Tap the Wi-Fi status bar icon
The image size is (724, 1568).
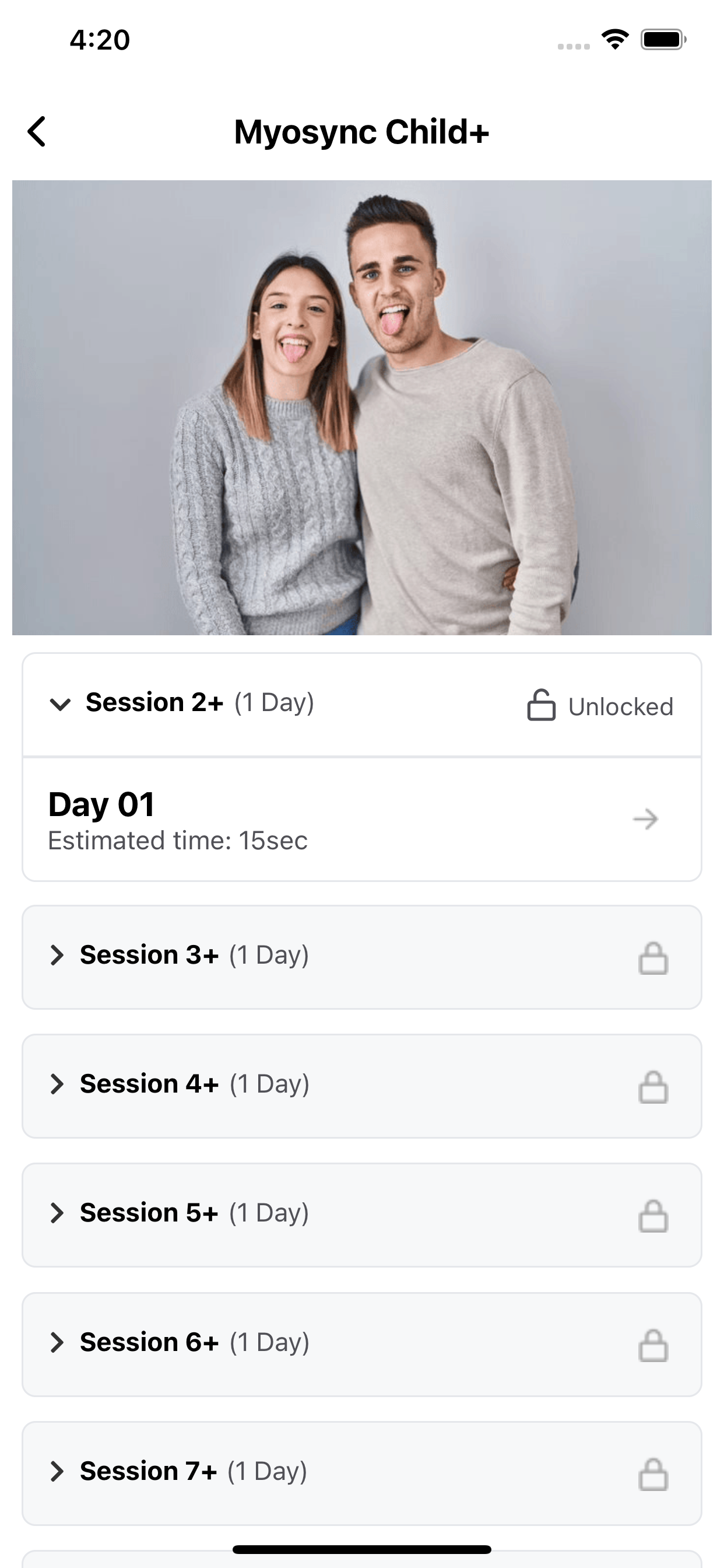point(614,40)
